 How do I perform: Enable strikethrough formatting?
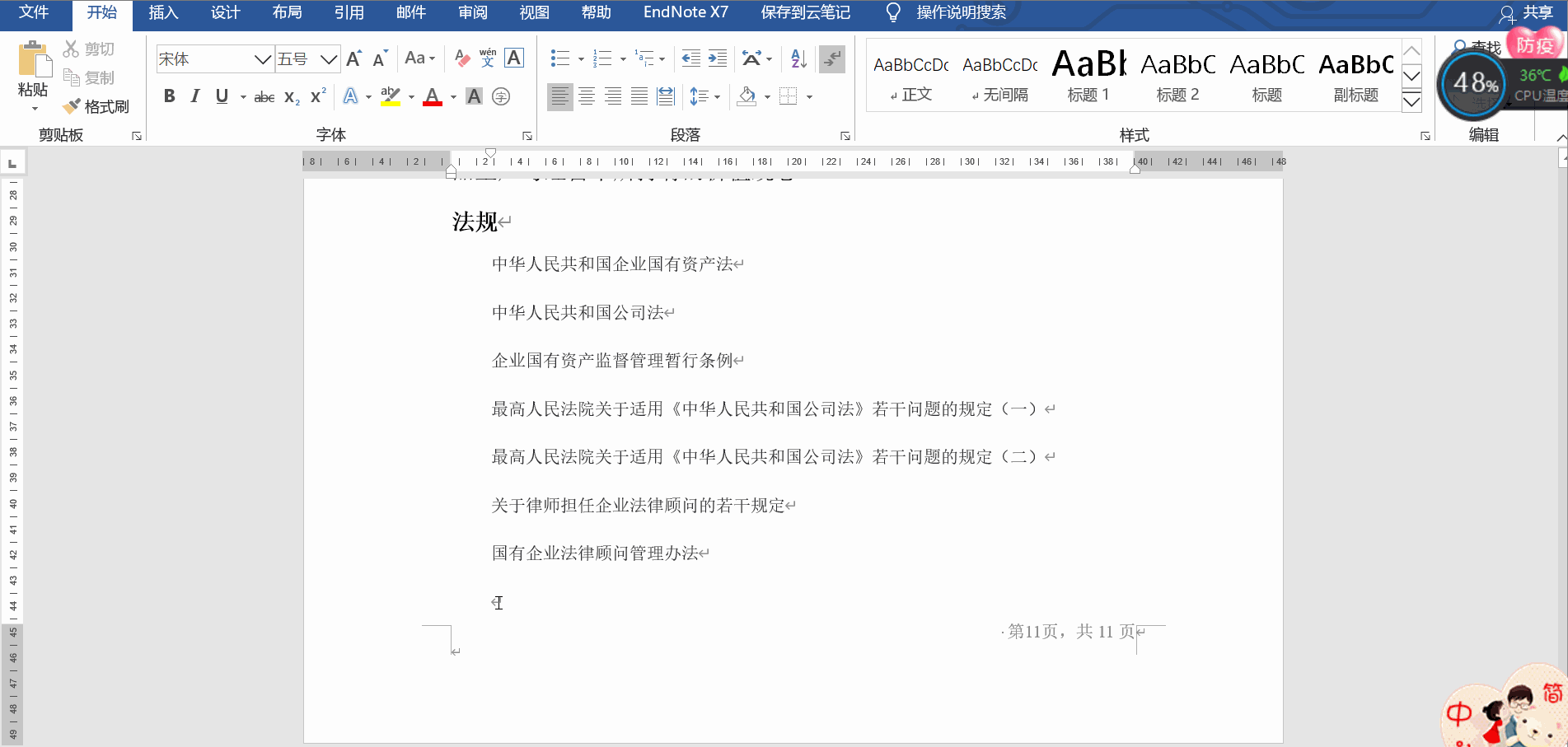[263, 96]
